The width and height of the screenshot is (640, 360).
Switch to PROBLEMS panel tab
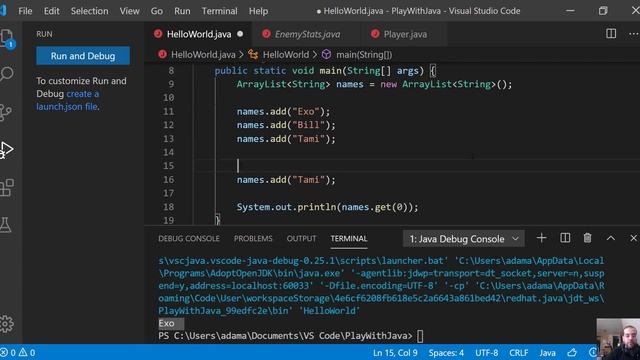point(253,238)
